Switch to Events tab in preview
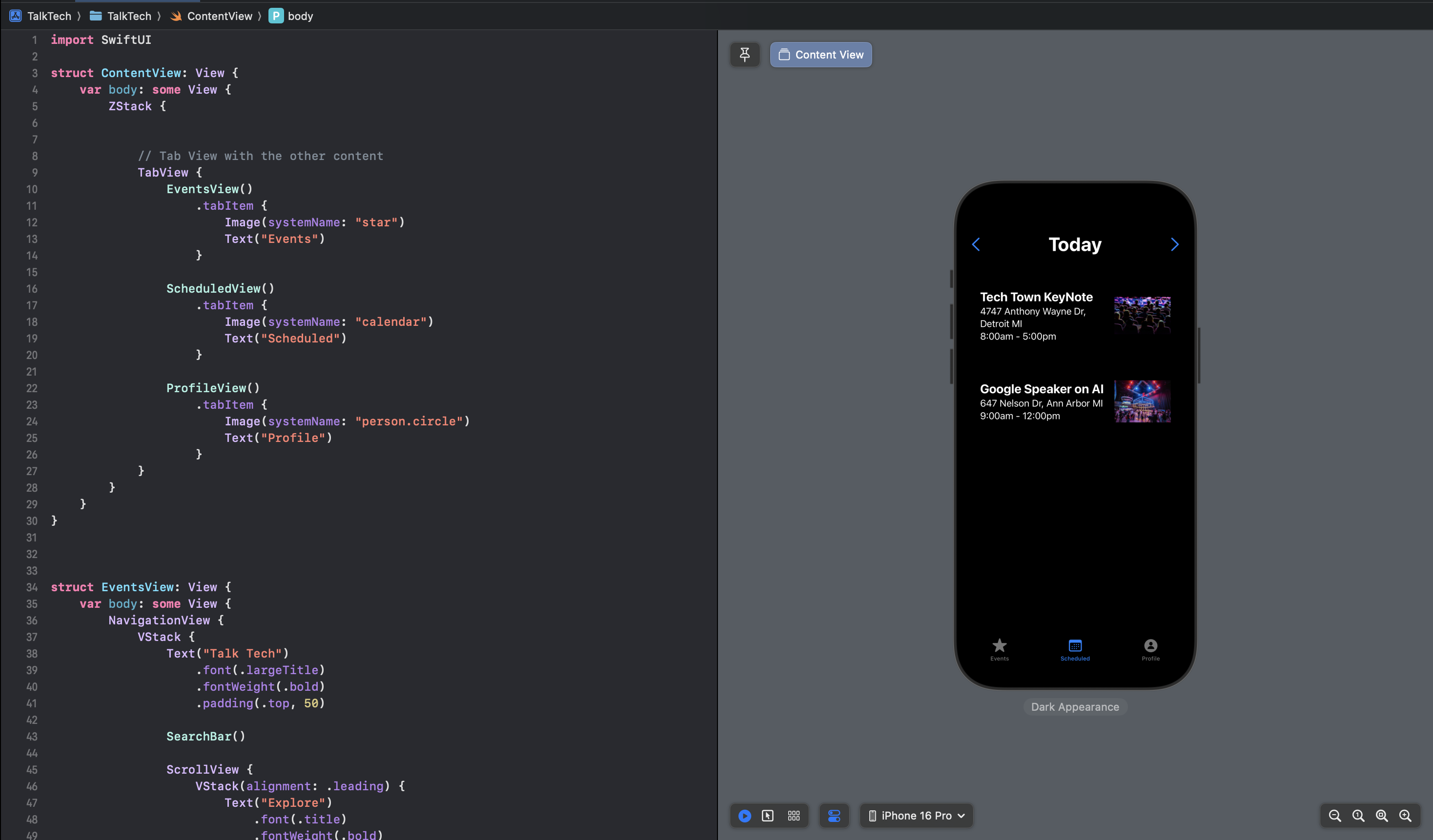 [999, 649]
